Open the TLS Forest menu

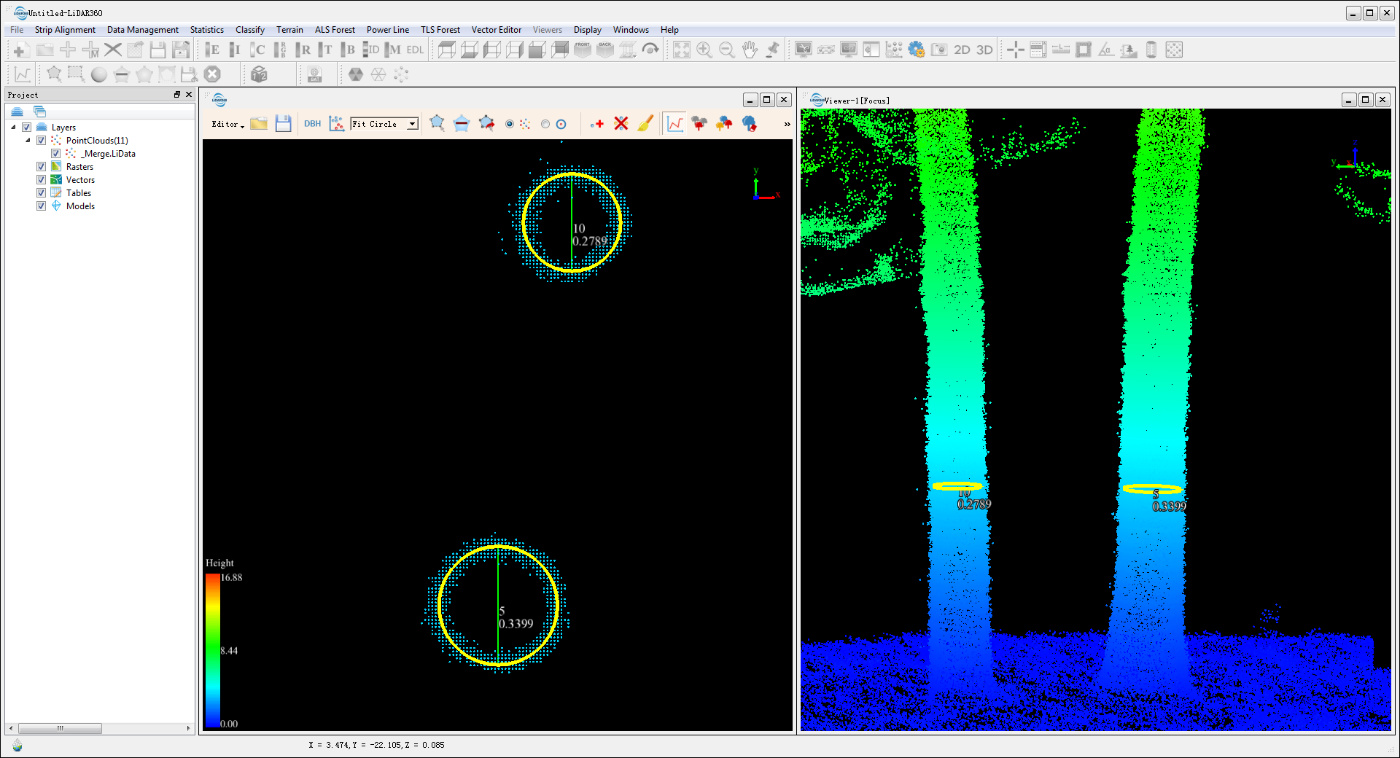(x=441, y=30)
